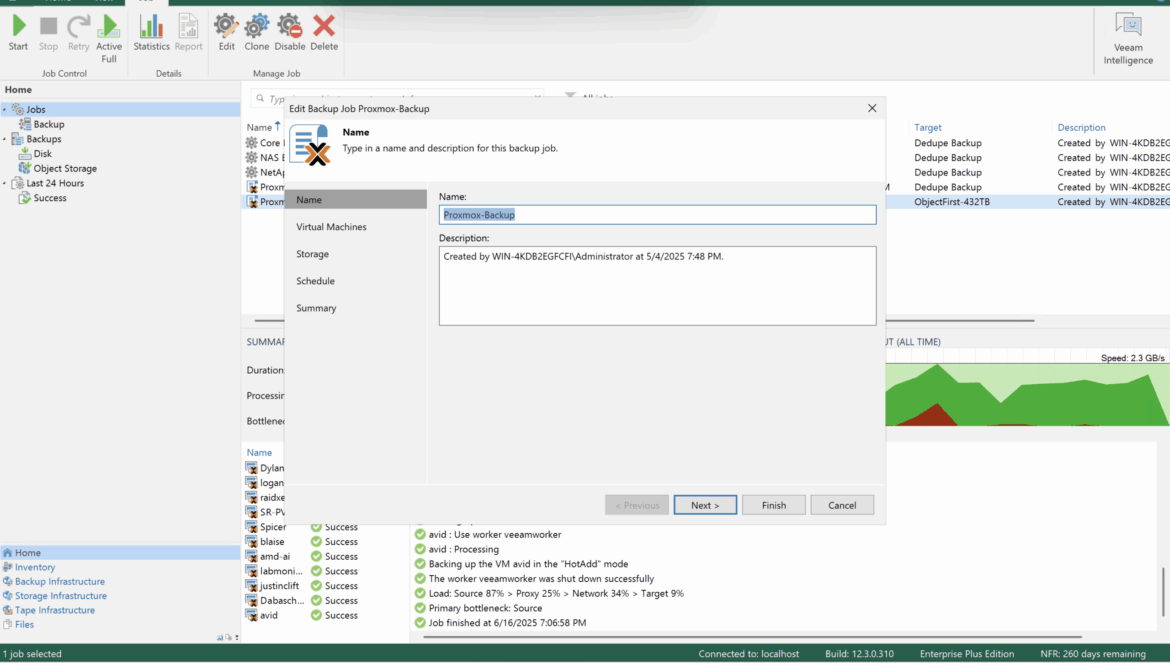Select Success under Last 24 Hours
Image resolution: width=1170 pixels, height=663 pixels.
tap(50, 198)
